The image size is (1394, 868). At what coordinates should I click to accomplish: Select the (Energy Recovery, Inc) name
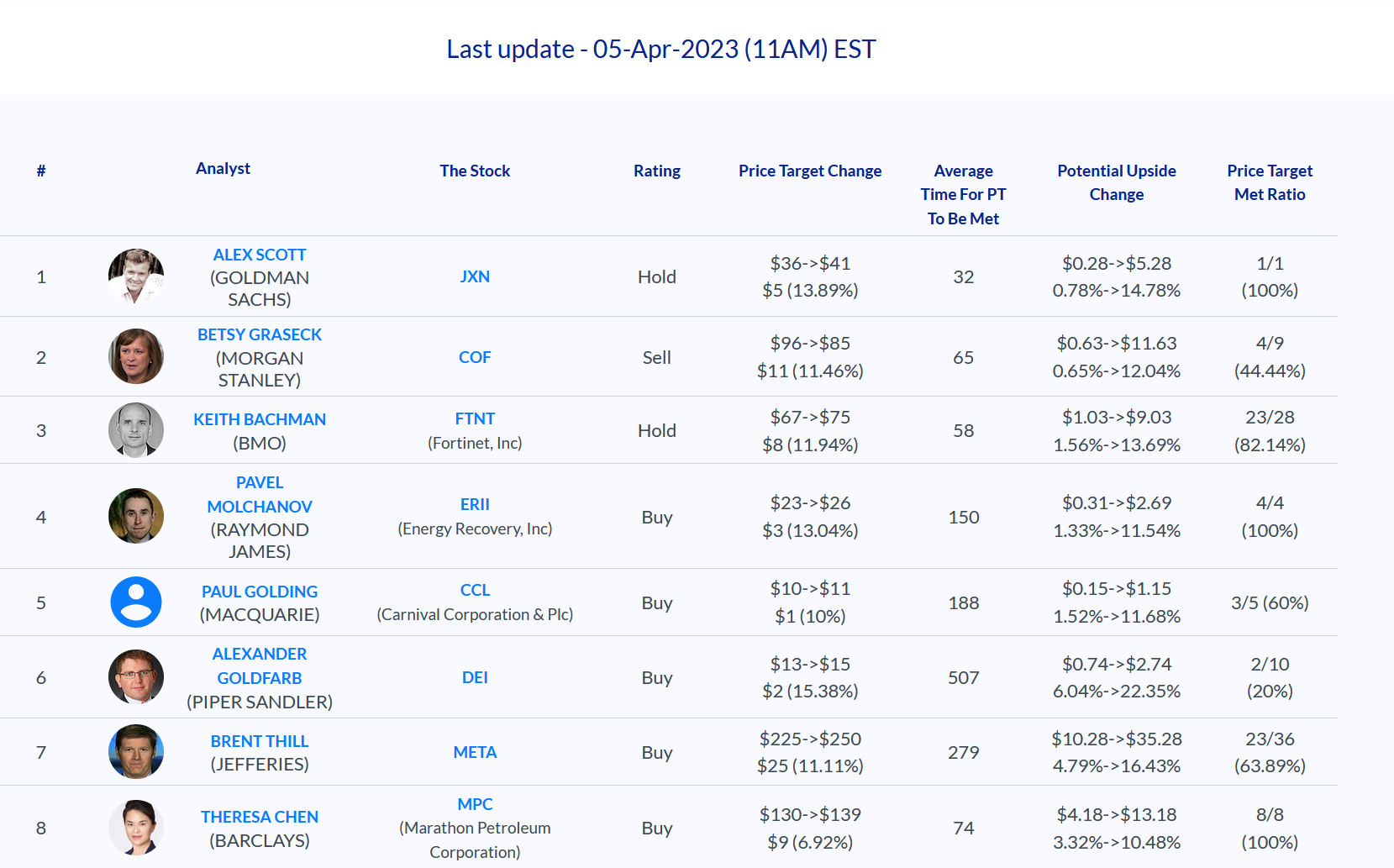pos(475,529)
